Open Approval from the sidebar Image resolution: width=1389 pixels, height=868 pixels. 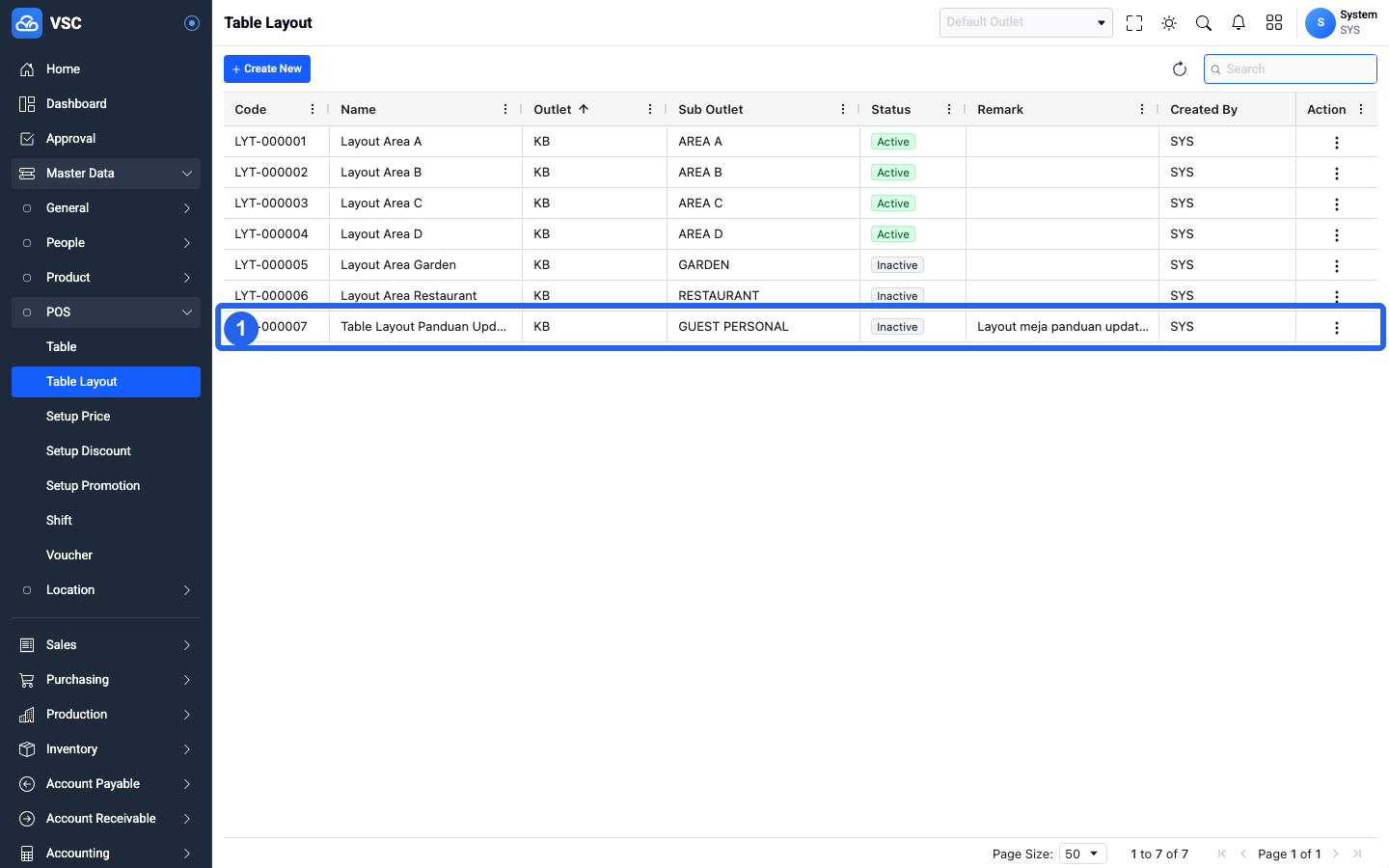[106, 139]
